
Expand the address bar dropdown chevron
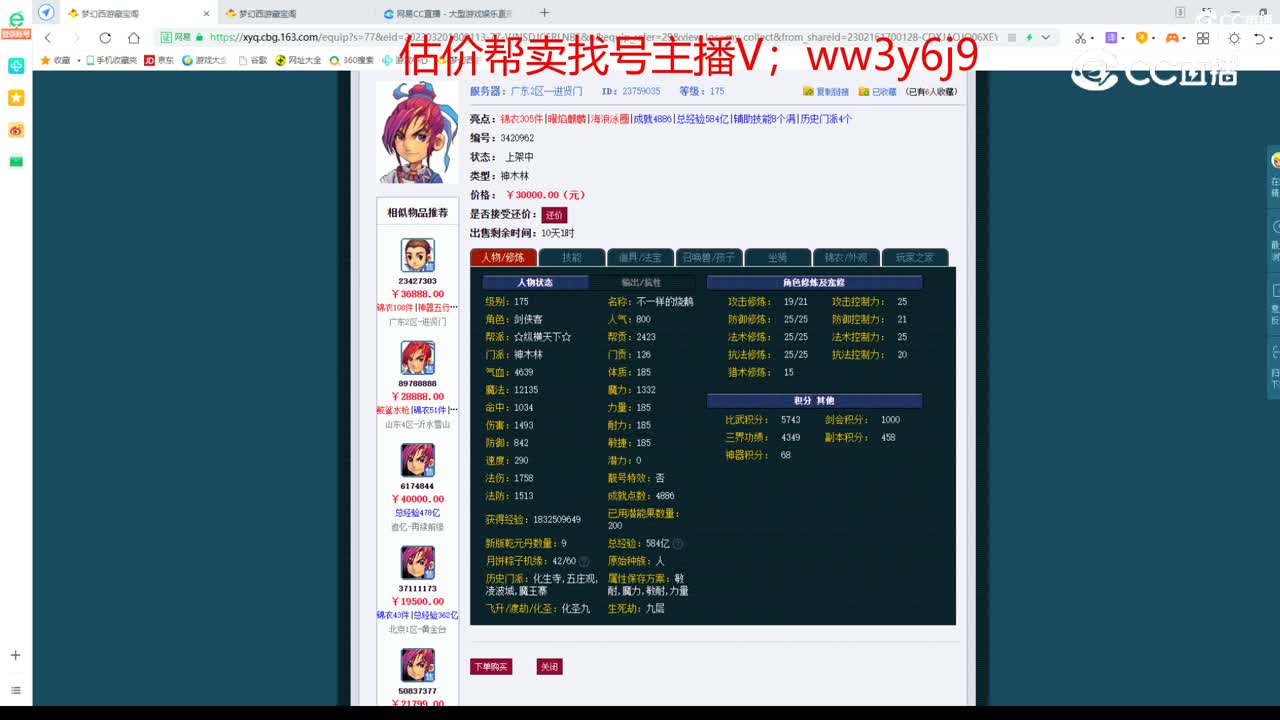coord(1046,37)
